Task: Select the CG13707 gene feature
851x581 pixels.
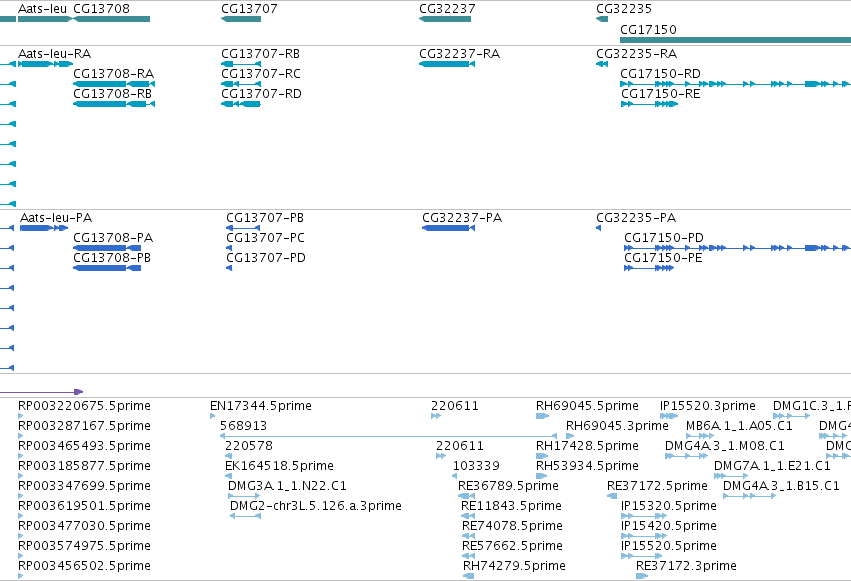Action: click(x=241, y=19)
